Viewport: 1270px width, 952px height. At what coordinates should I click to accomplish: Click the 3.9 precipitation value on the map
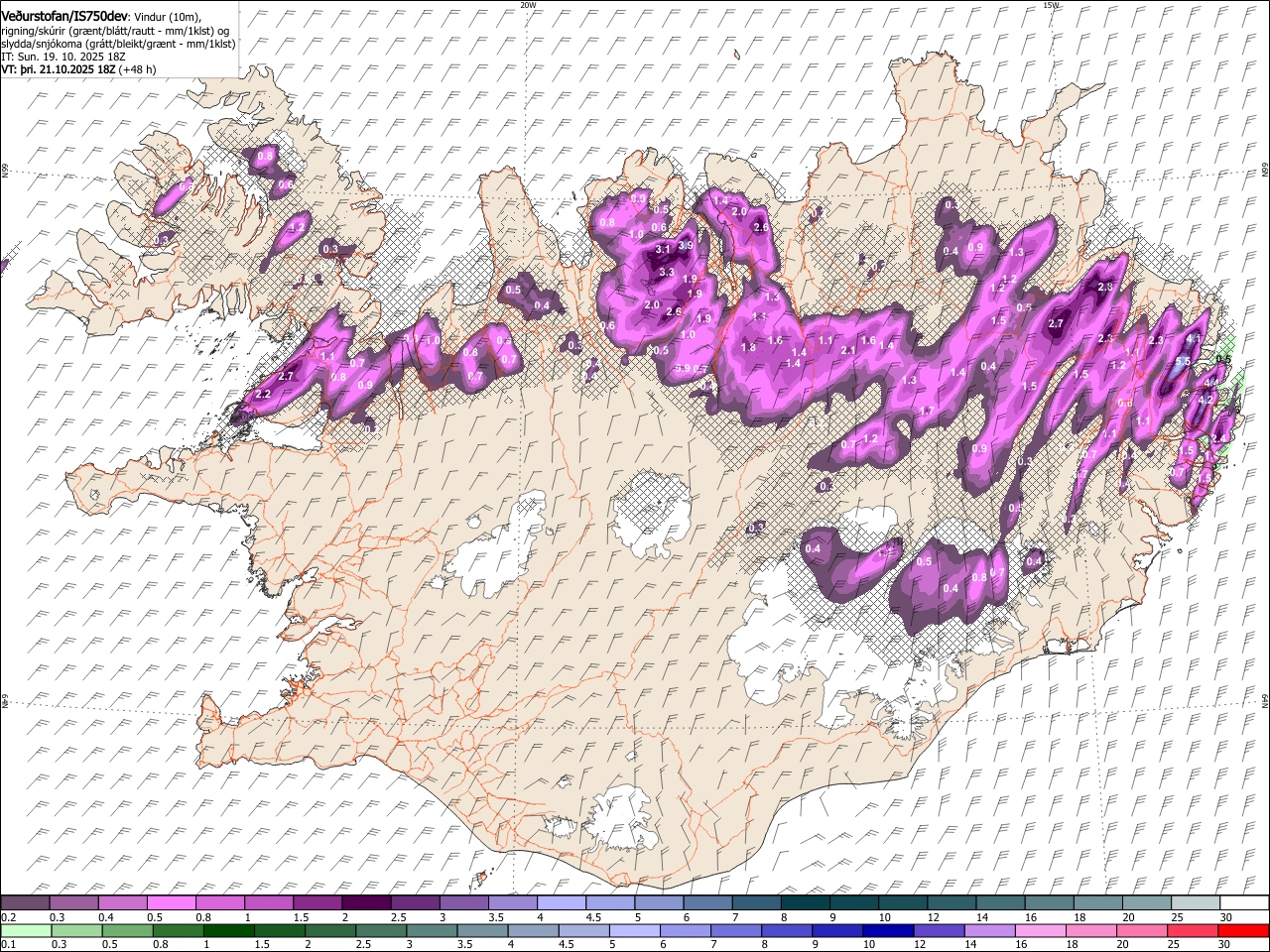685,245
